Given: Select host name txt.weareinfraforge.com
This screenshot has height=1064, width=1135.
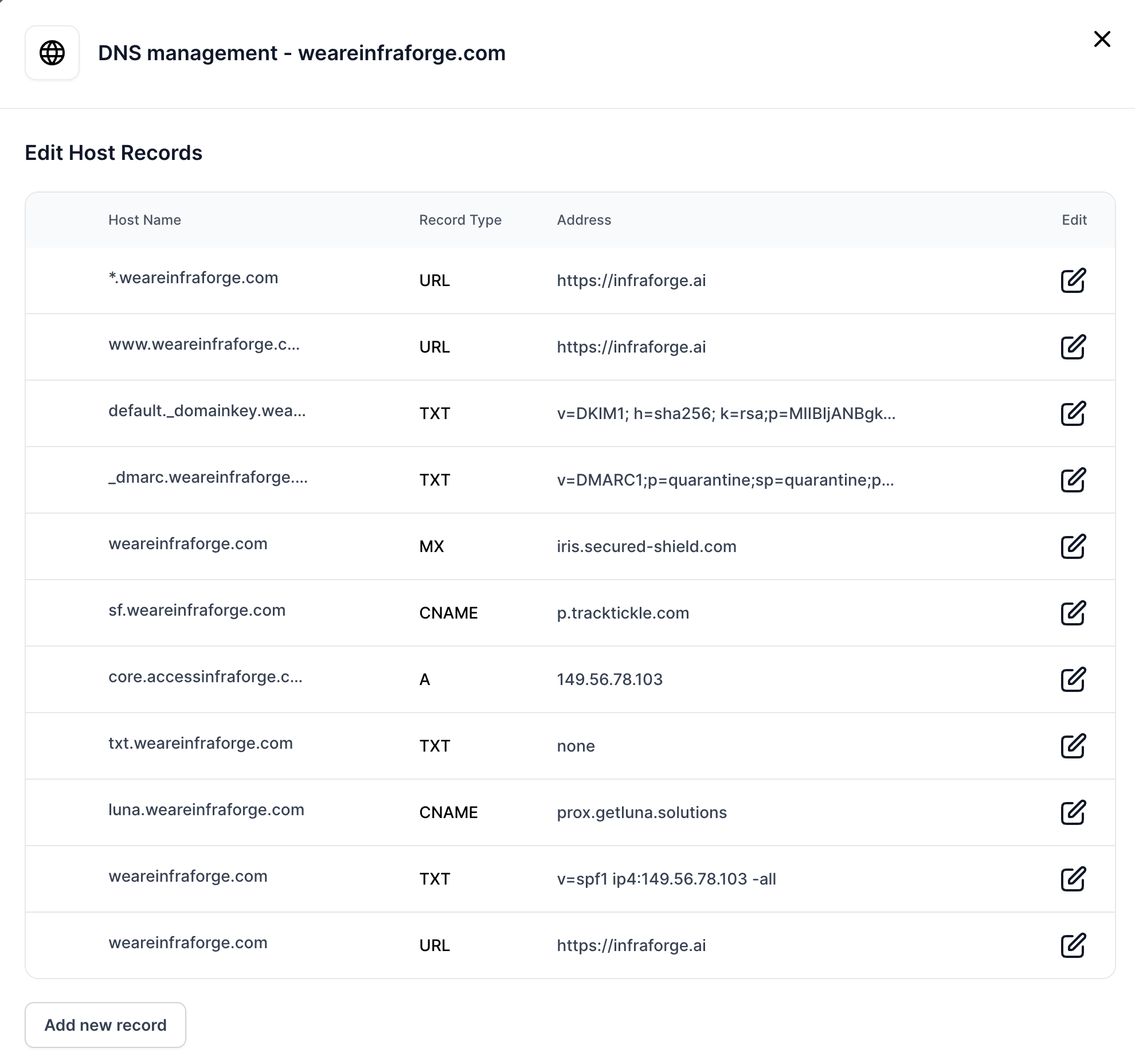Looking at the screenshot, I should point(201,743).
